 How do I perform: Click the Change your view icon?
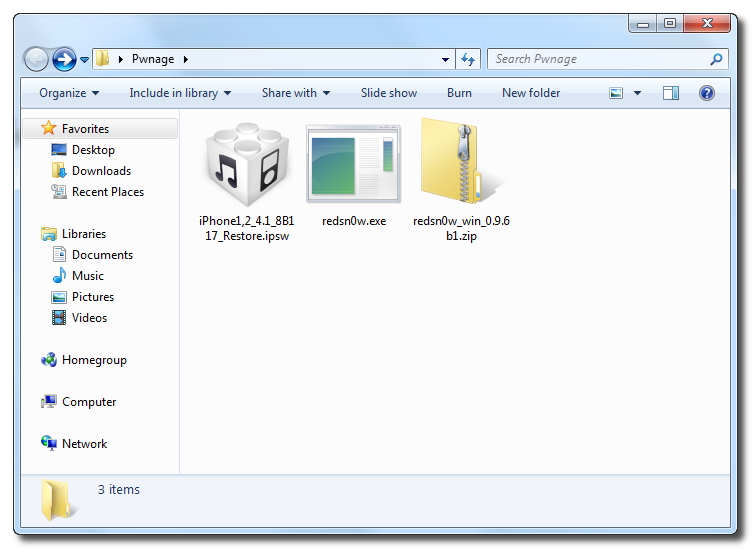coord(616,93)
